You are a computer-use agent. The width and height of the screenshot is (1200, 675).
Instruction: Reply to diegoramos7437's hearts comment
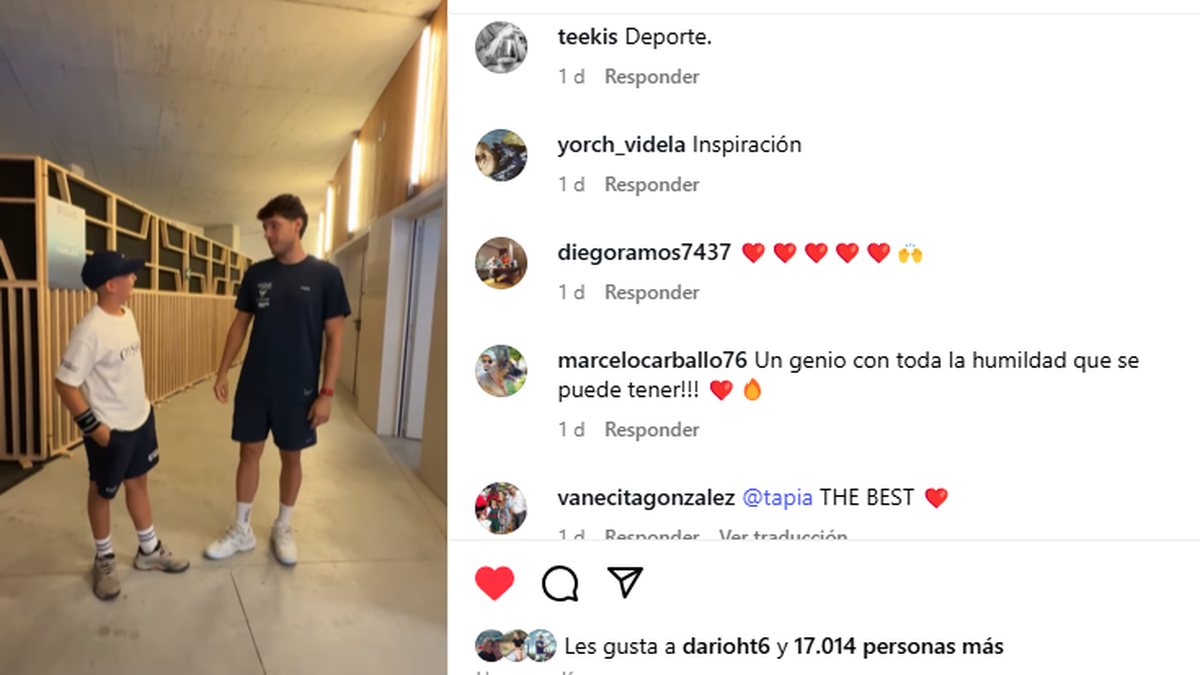pyautogui.click(x=652, y=293)
